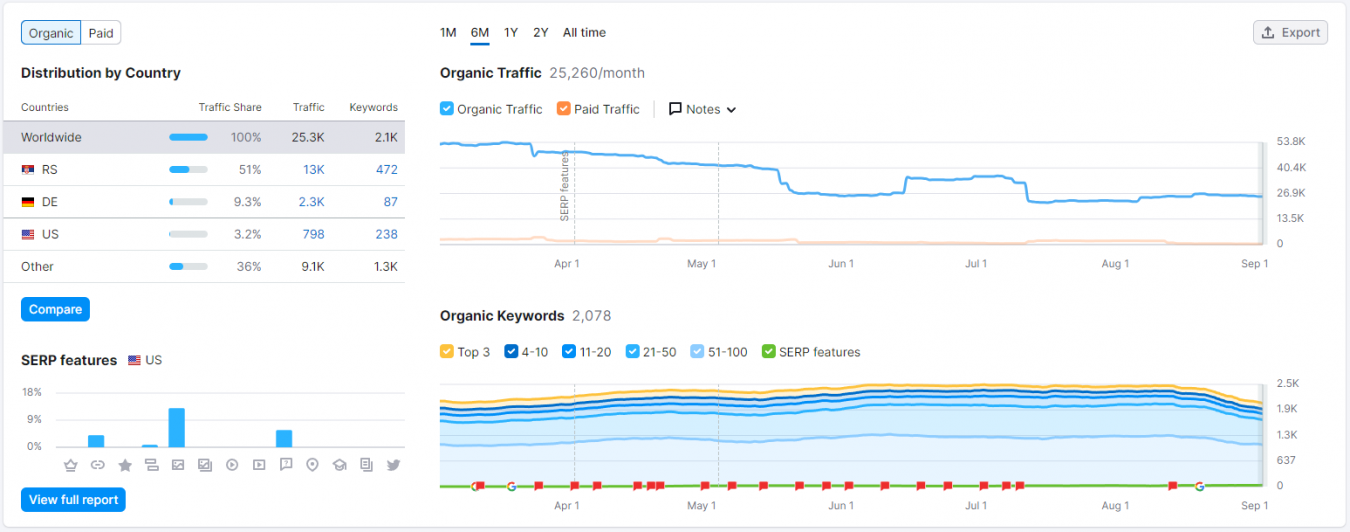Uncheck the Organic Traffic checkbox

(x=447, y=109)
